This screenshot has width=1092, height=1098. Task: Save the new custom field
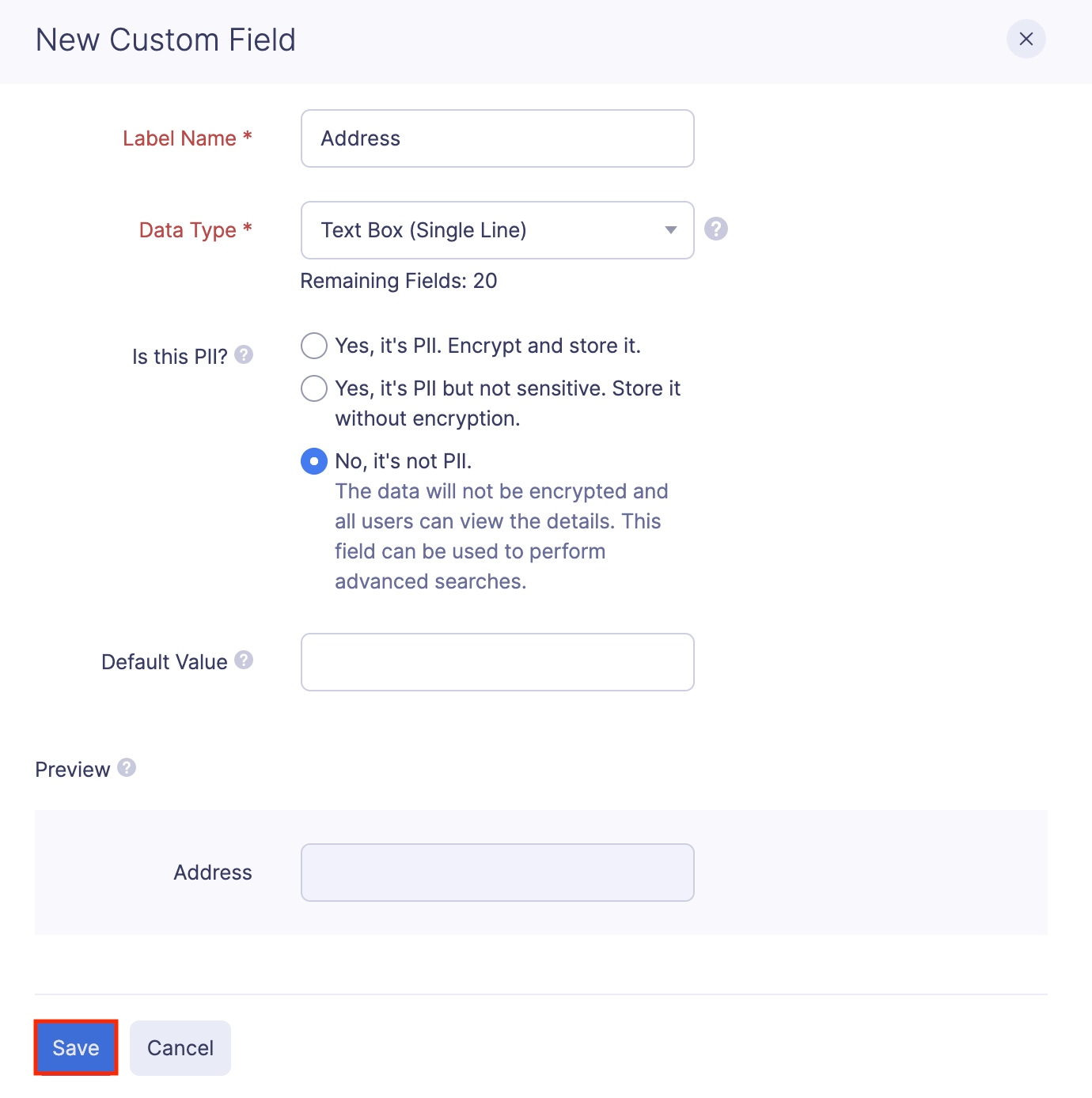pyautogui.click(x=75, y=1047)
